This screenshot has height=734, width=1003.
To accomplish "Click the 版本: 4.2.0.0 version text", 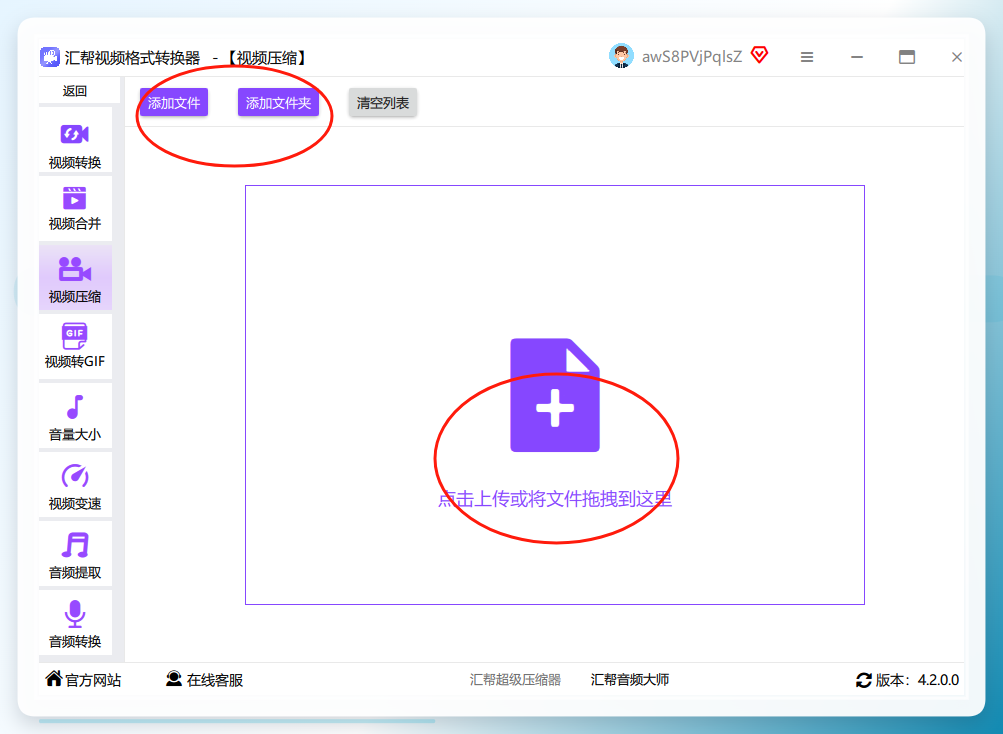I will pos(917,680).
